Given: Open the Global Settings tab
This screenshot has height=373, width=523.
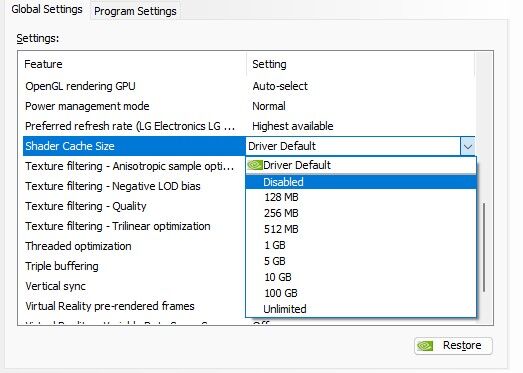Looking at the screenshot, I should click(x=47, y=9).
